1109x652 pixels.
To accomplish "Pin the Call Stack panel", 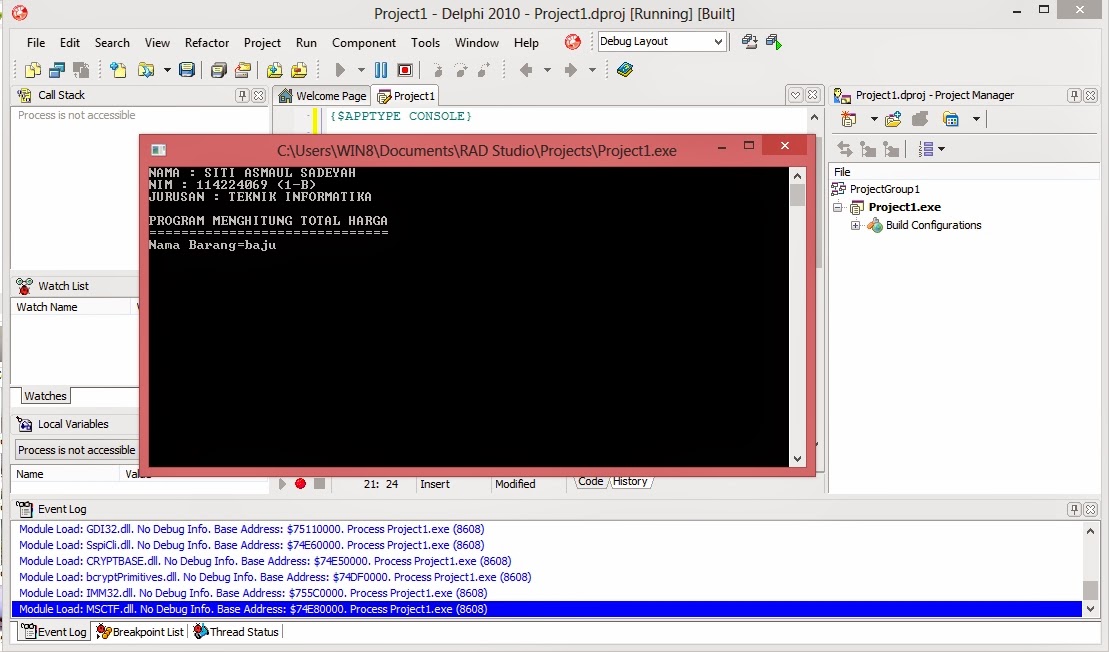I will (241, 95).
